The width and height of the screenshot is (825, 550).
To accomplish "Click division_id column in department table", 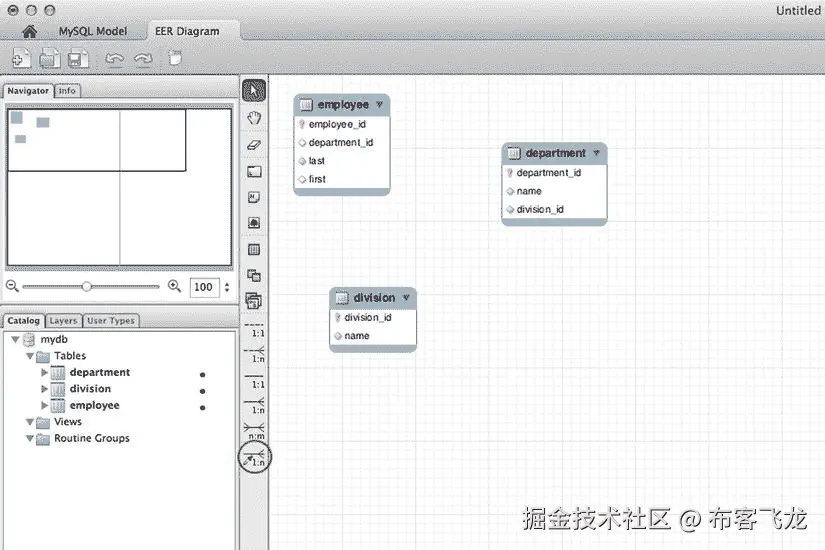I will click(554, 209).
